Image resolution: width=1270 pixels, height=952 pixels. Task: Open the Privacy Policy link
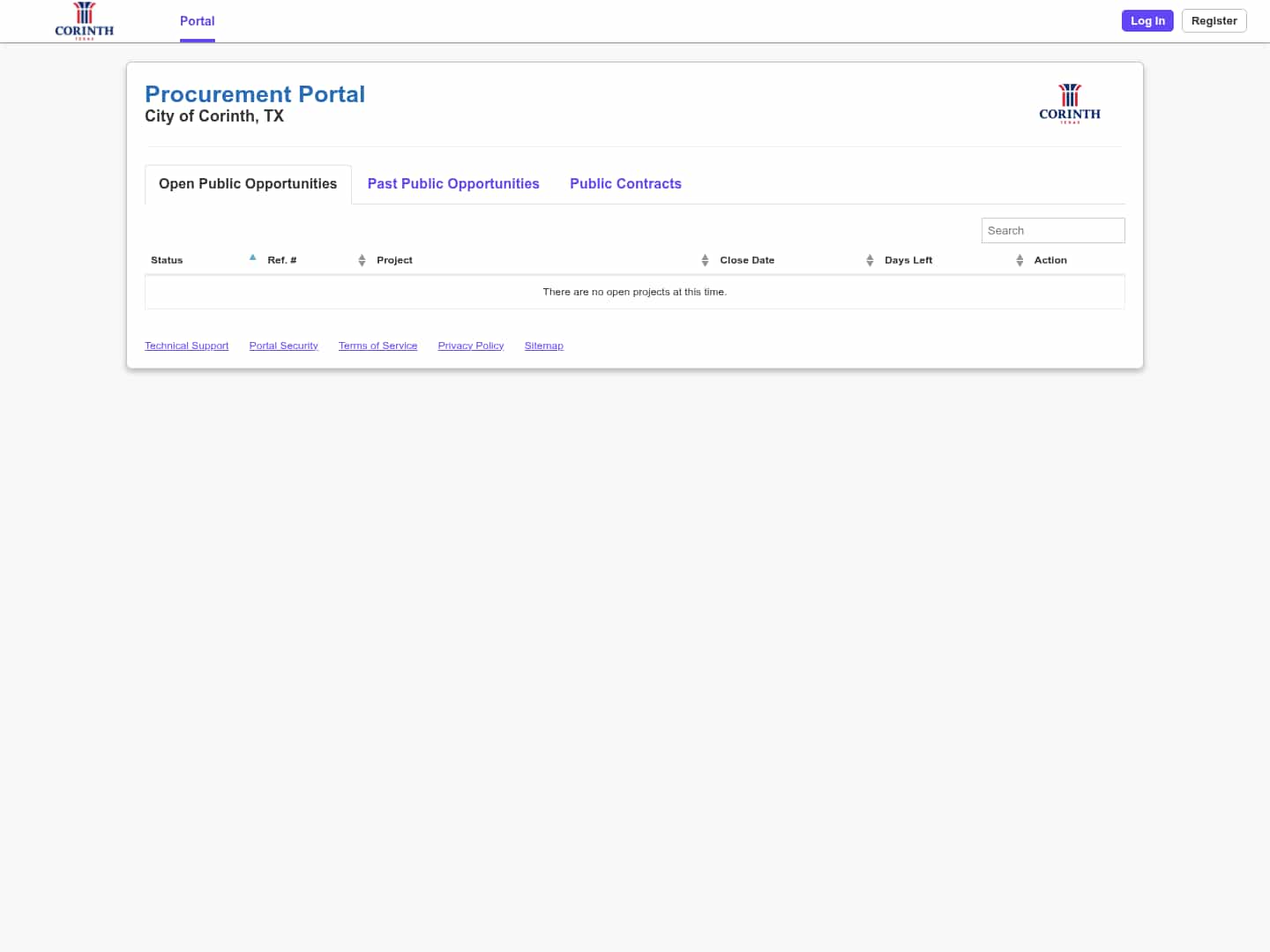pos(471,346)
